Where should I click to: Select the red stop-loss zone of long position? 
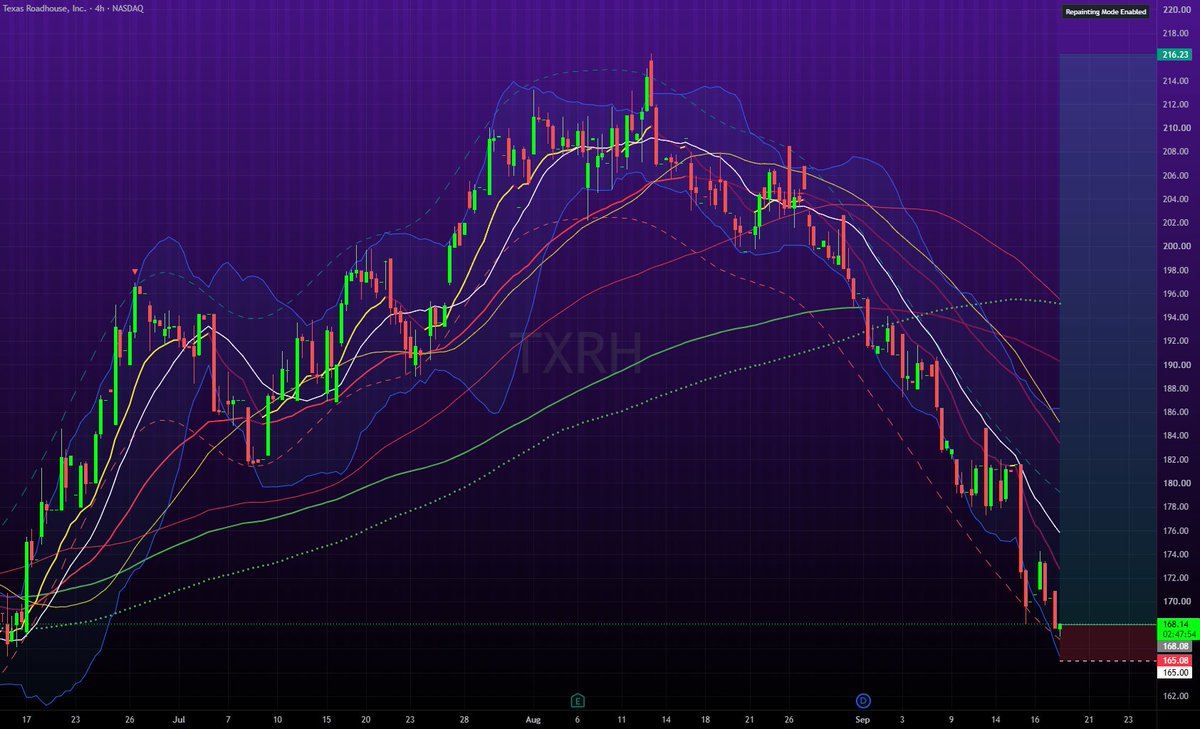[x=1107, y=643]
